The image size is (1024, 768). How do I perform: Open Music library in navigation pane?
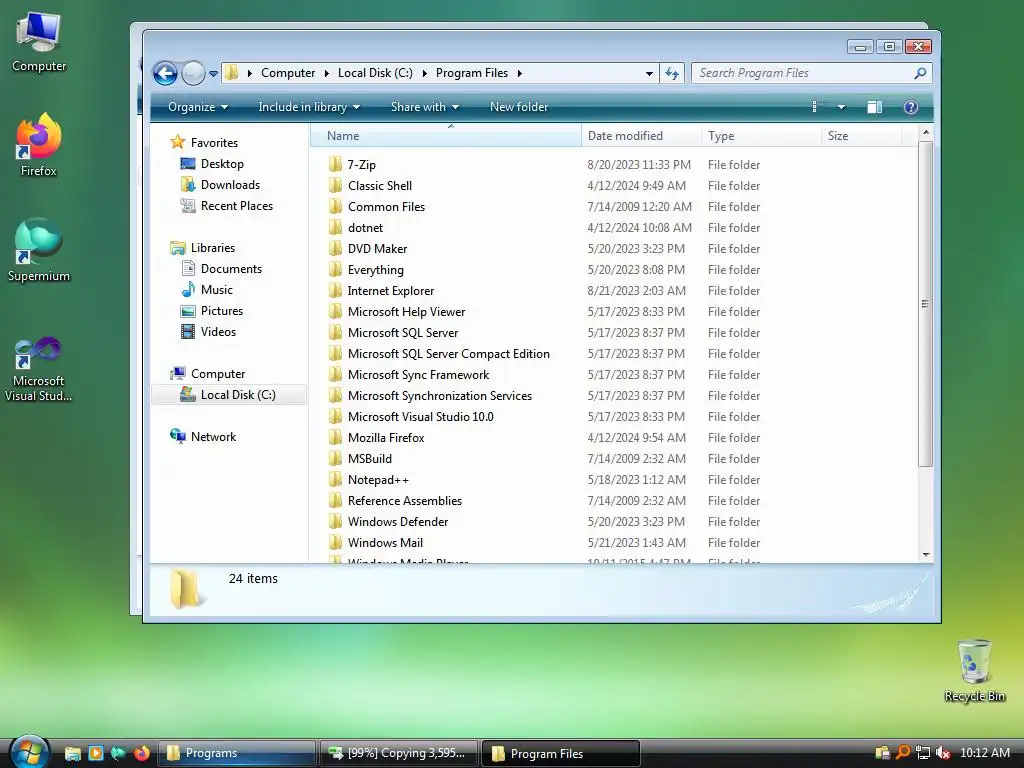pos(216,290)
